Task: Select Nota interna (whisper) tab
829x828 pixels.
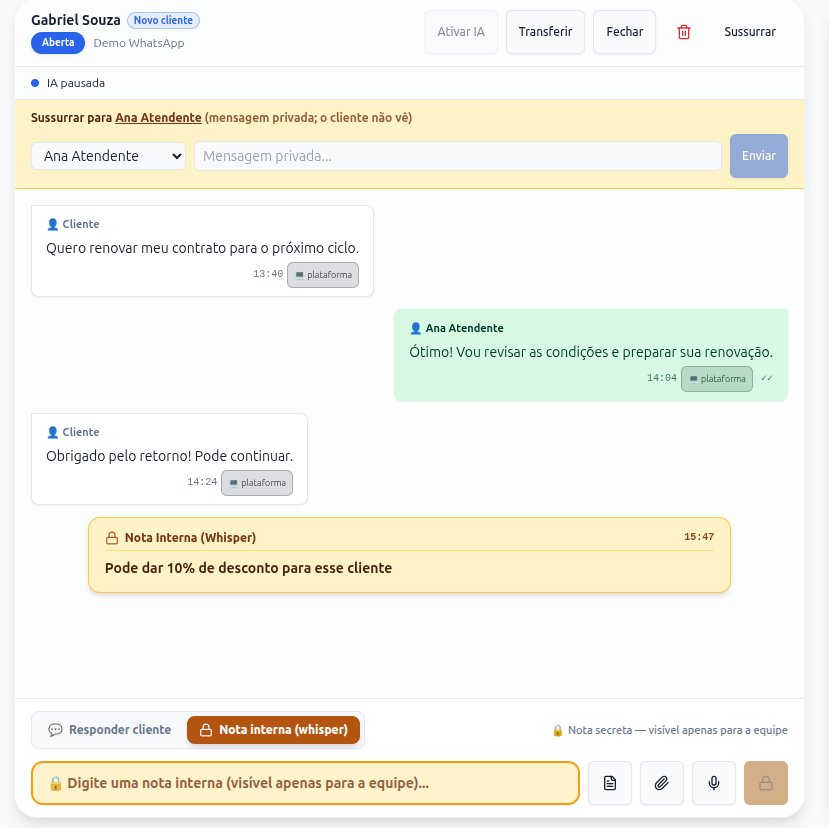Action: pyautogui.click(x=273, y=730)
